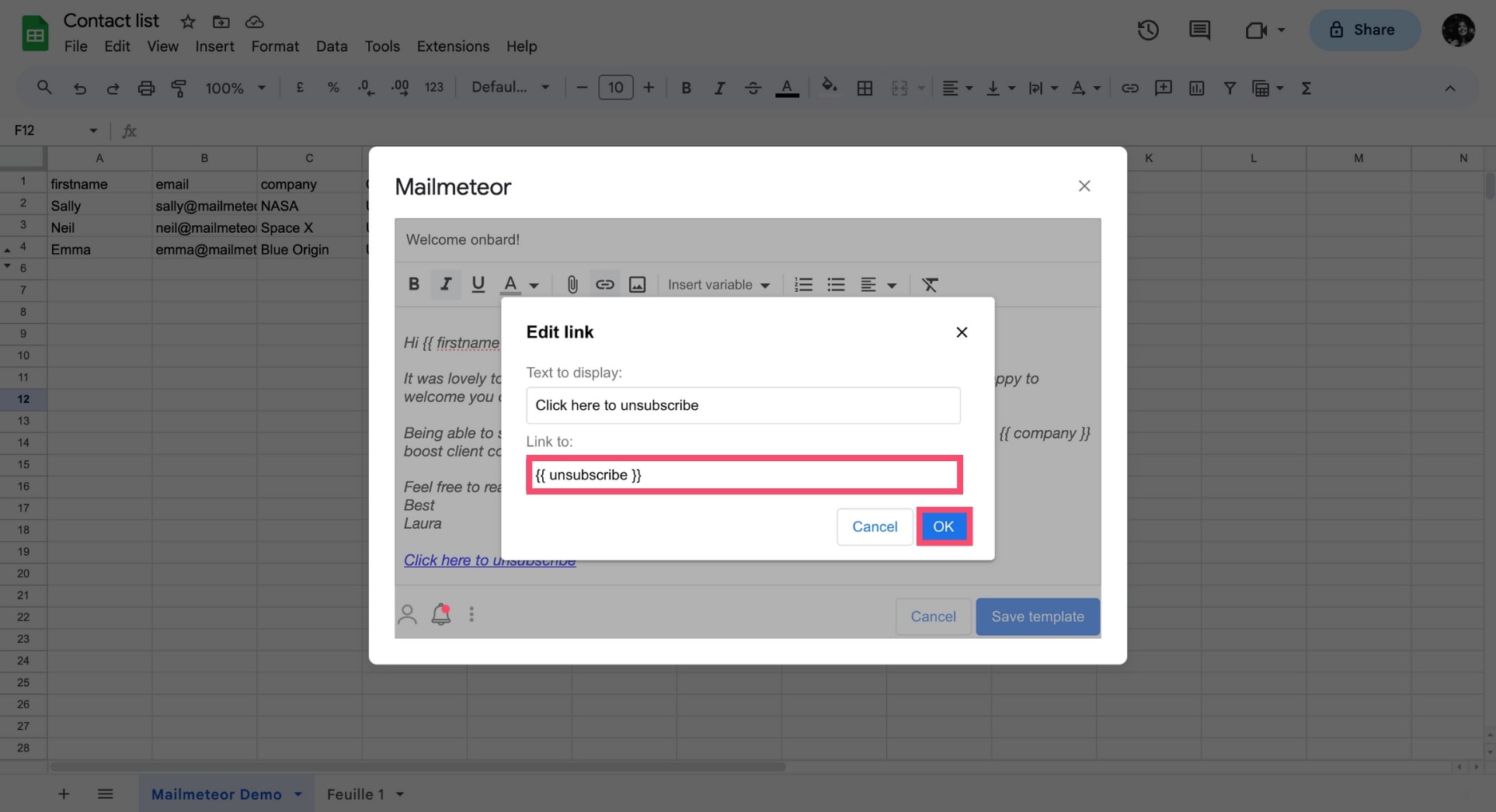The image size is (1496, 812).
Task: Open the three-dot more options in Mailmeteor
Action: point(471,615)
